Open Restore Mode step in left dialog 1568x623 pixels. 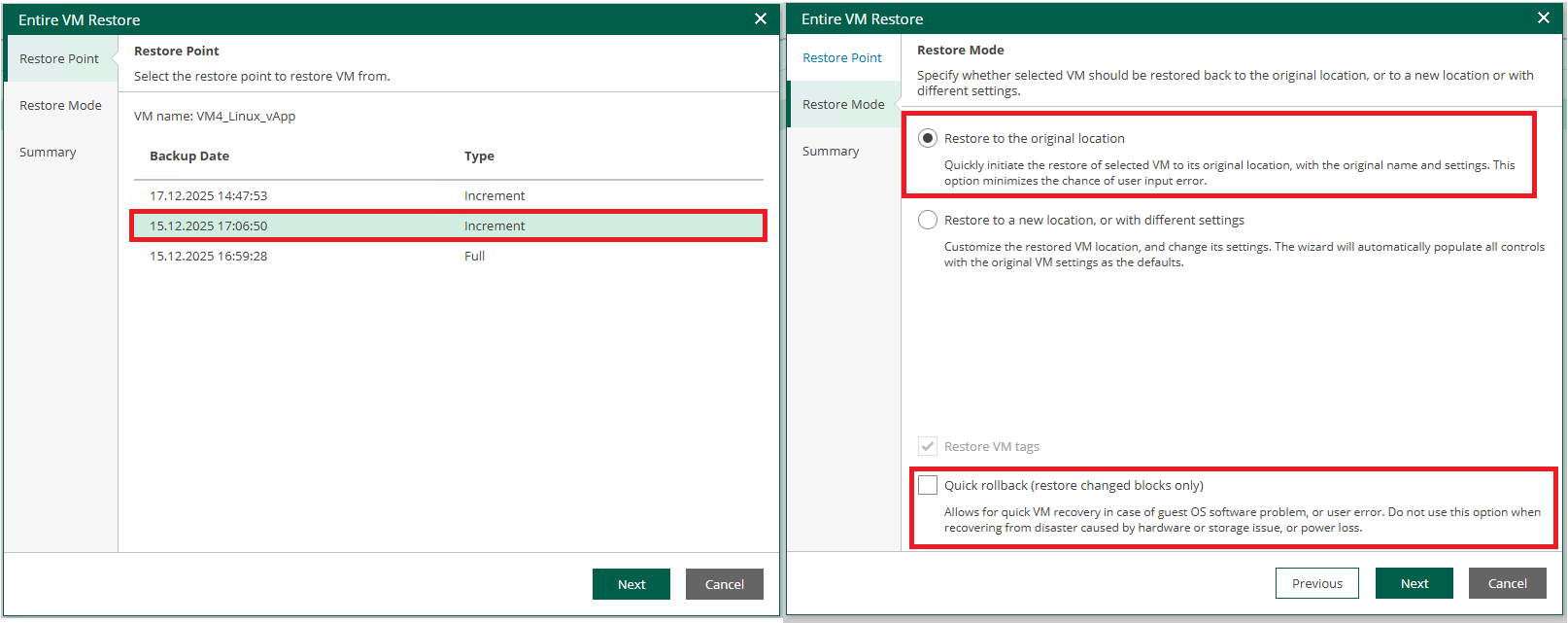click(x=60, y=105)
